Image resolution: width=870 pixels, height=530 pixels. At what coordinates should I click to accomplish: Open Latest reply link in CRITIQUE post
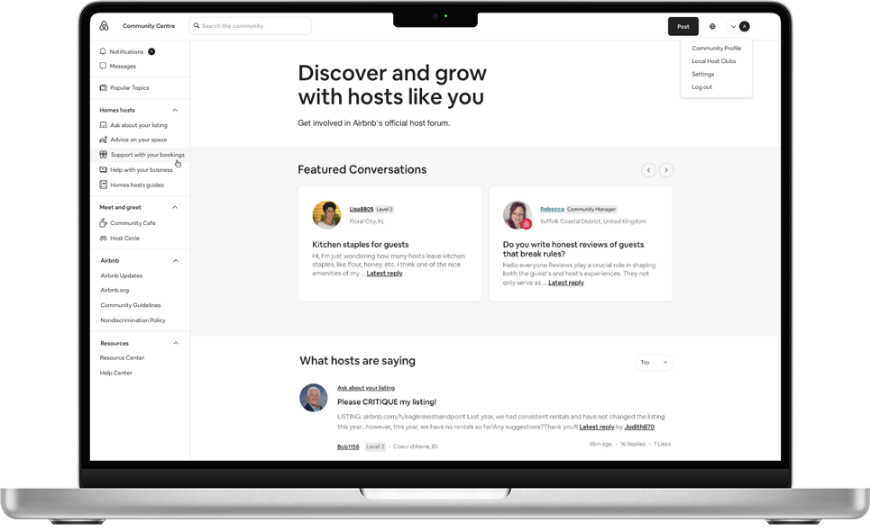pos(596,427)
